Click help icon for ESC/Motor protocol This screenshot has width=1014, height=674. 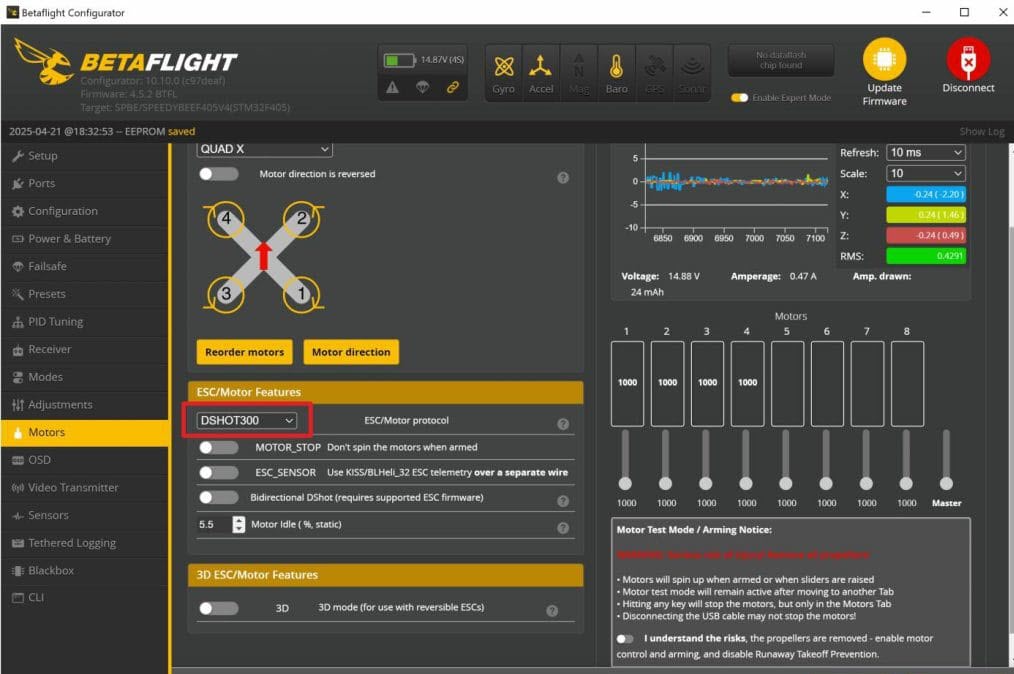pyautogui.click(x=563, y=424)
